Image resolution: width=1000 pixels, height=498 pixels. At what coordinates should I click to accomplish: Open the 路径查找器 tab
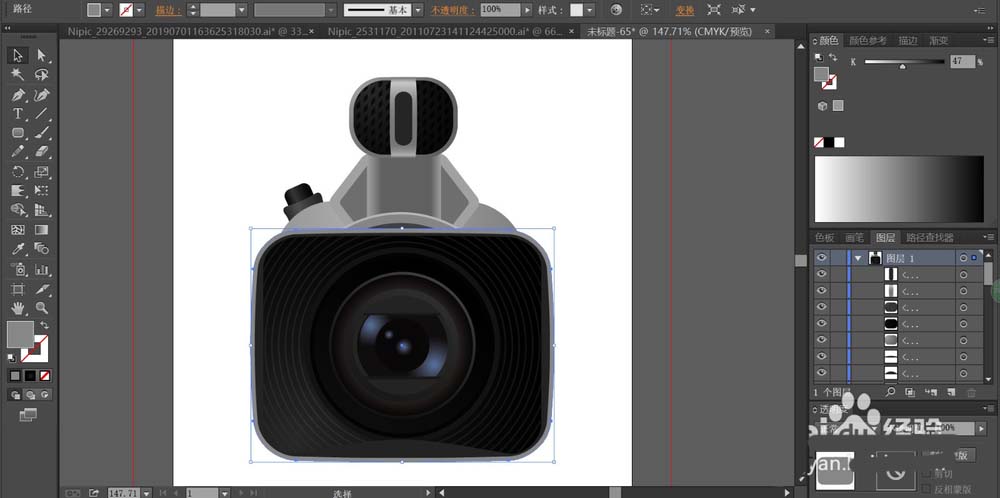(x=930, y=237)
